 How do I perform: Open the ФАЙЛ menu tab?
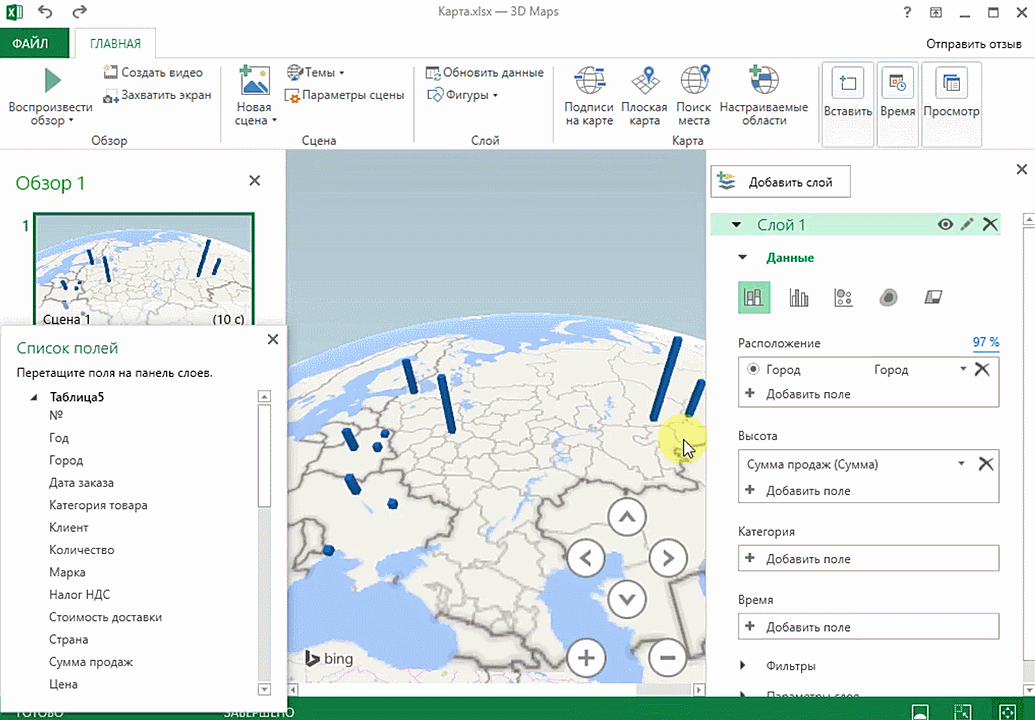[30, 44]
